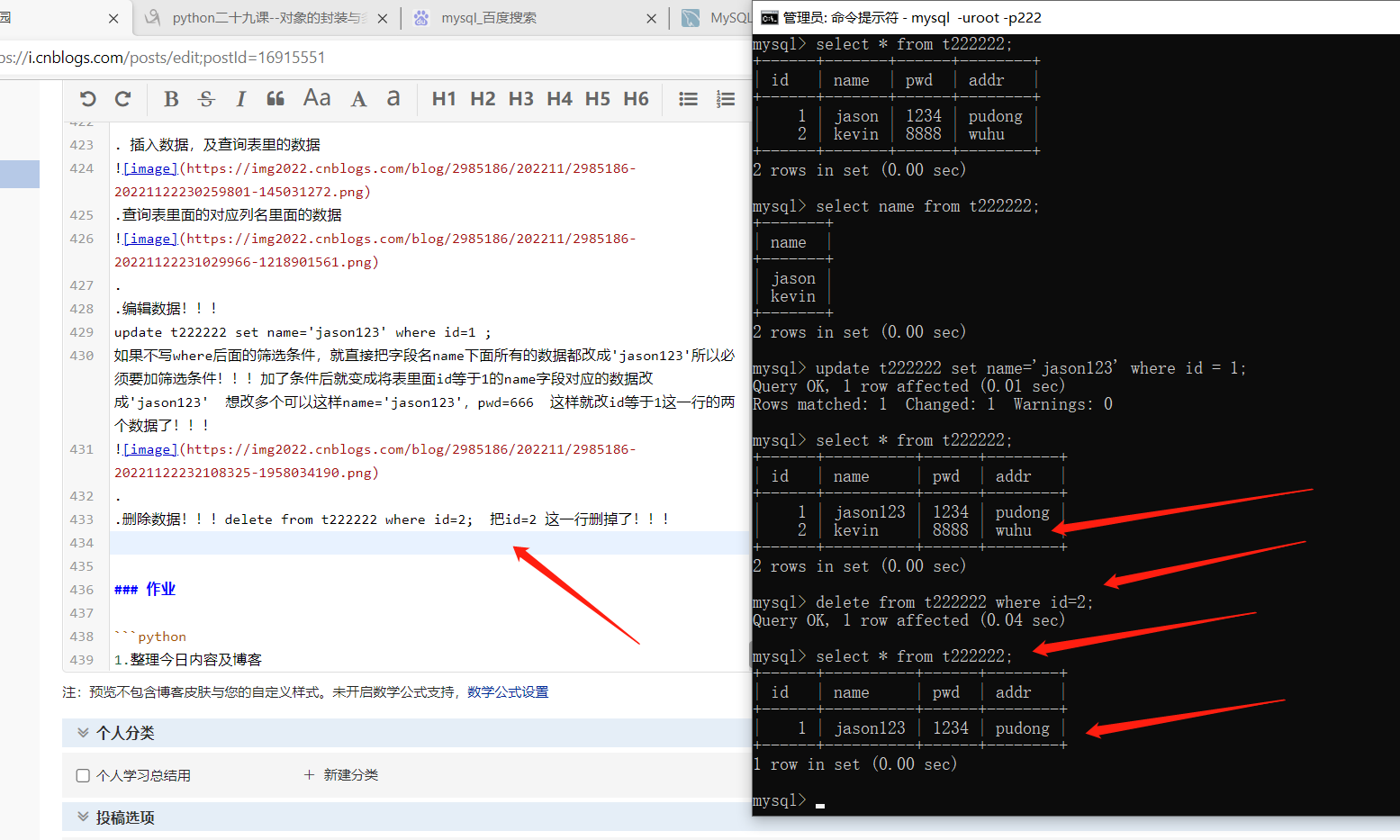Click line number 436 in editor gutter

(x=82, y=590)
